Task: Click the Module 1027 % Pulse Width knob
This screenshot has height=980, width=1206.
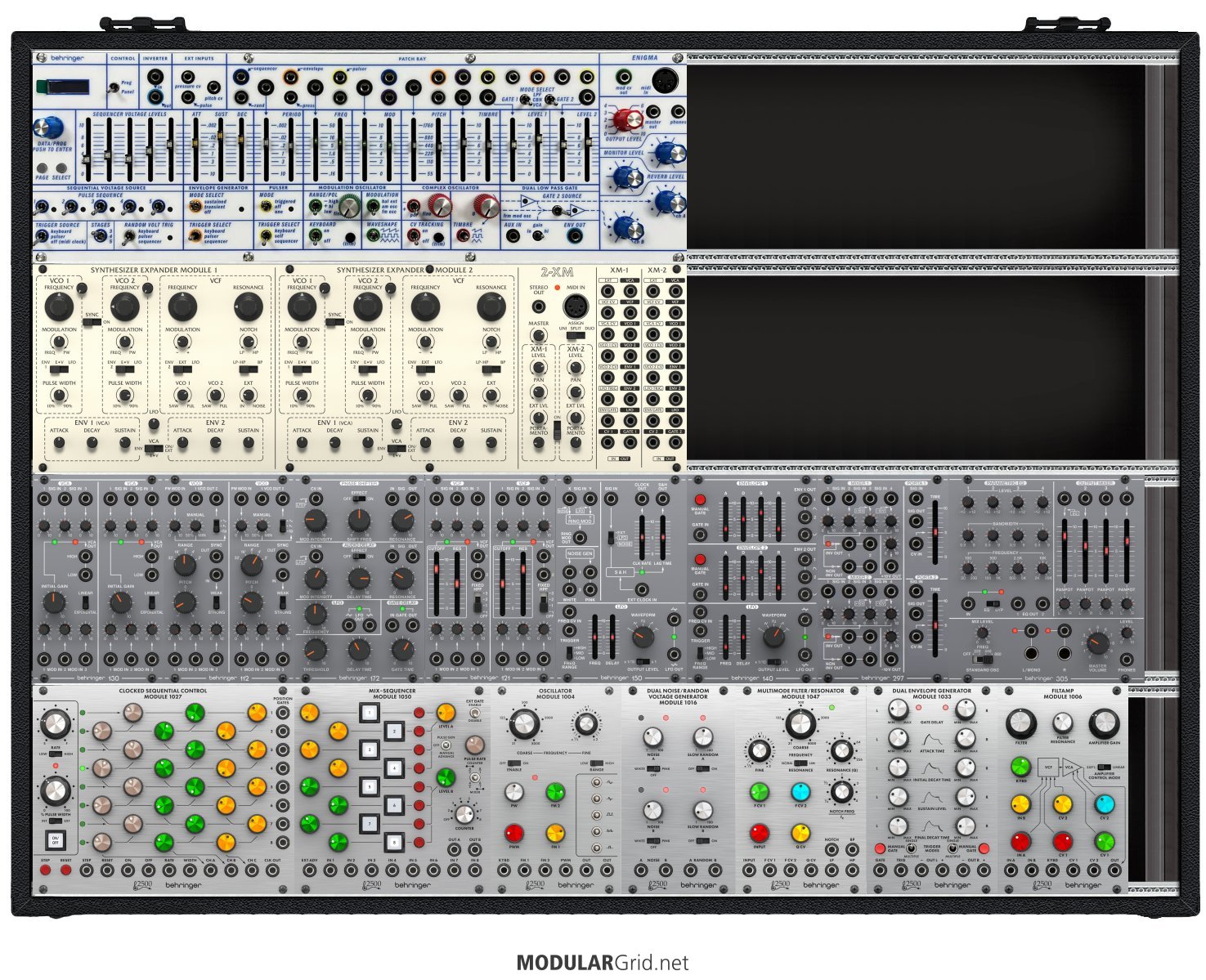Action: coord(55,791)
